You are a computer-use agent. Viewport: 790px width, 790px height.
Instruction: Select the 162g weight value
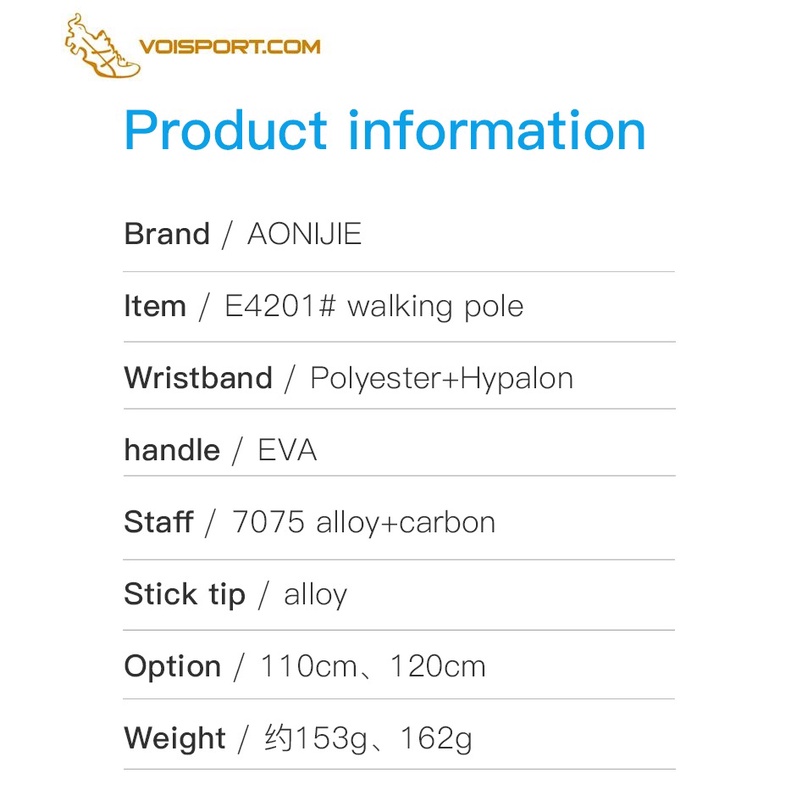436,740
